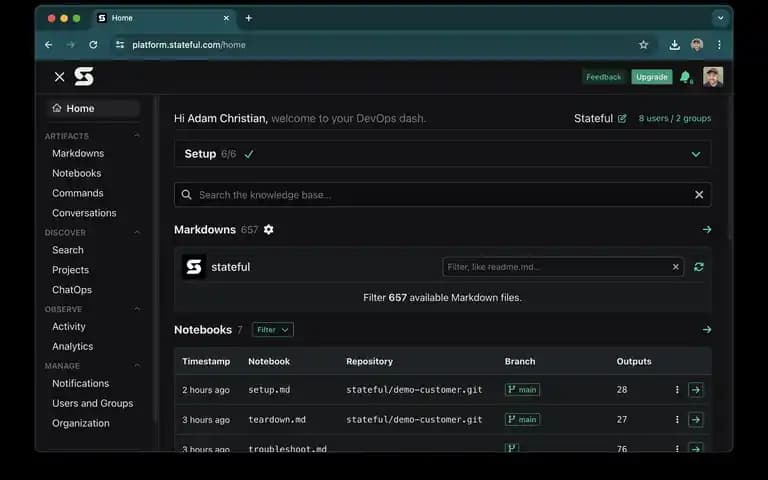Click the Repository column header
Image resolution: width=768 pixels, height=480 pixels.
coord(369,361)
